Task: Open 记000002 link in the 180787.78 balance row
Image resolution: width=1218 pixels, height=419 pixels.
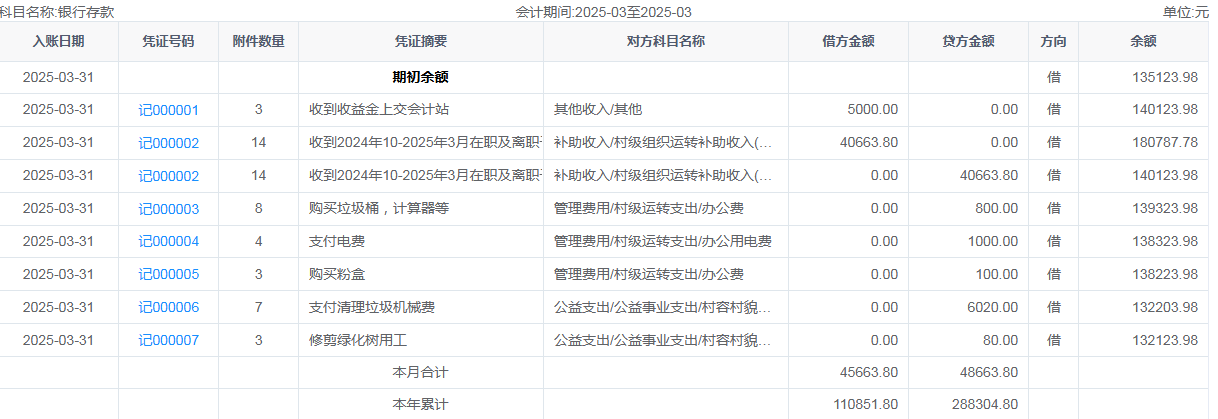Action: point(168,143)
